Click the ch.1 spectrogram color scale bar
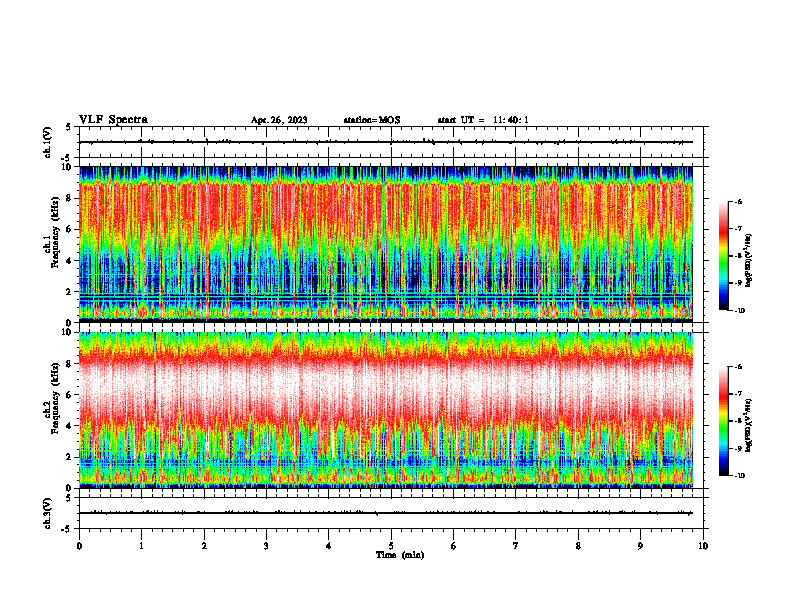The image size is (792, 612). (x=723, y=256)
